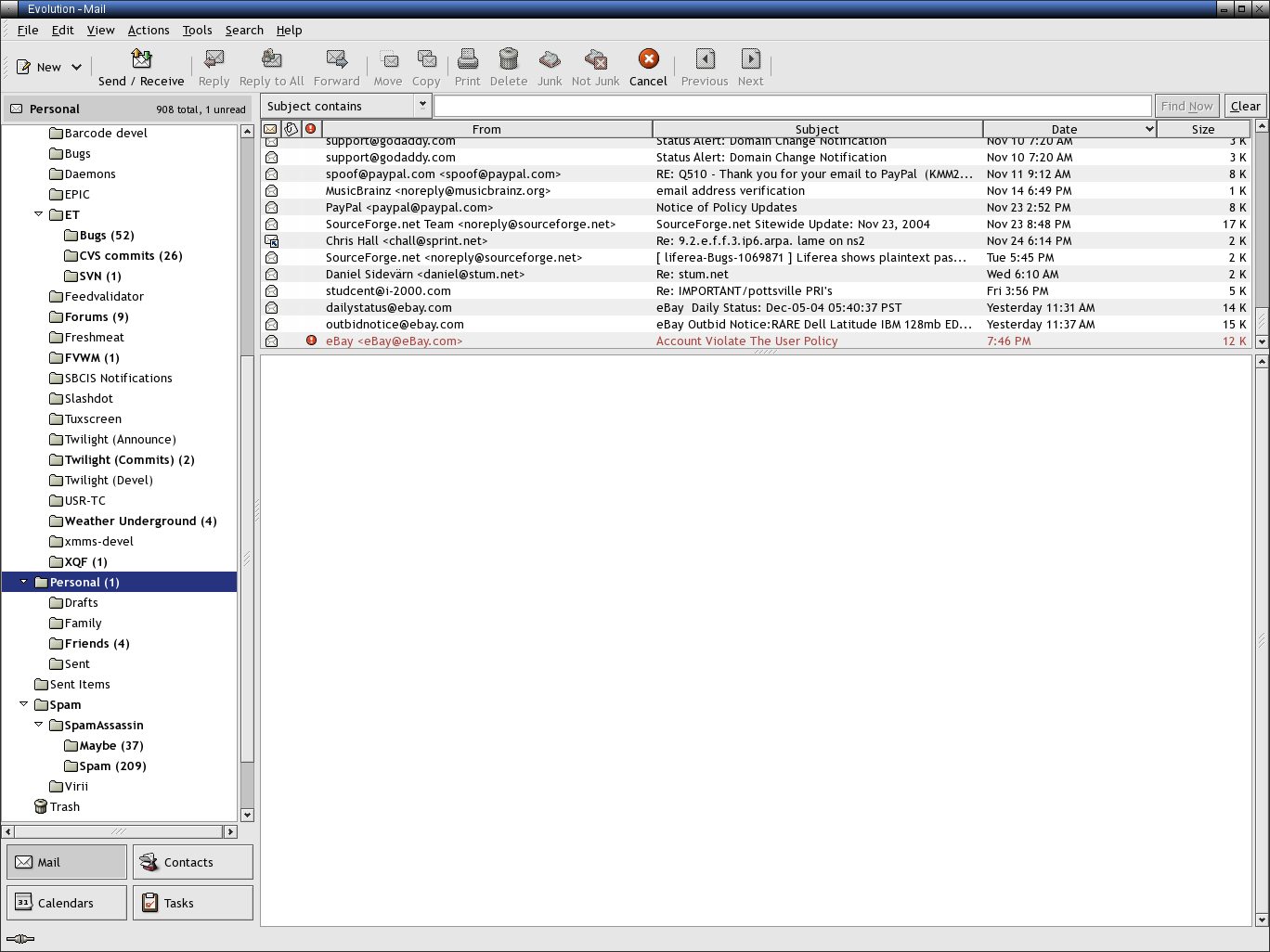The image size is (1270, 952).
Task: Go to the Previous message
Action: (705, 59)
